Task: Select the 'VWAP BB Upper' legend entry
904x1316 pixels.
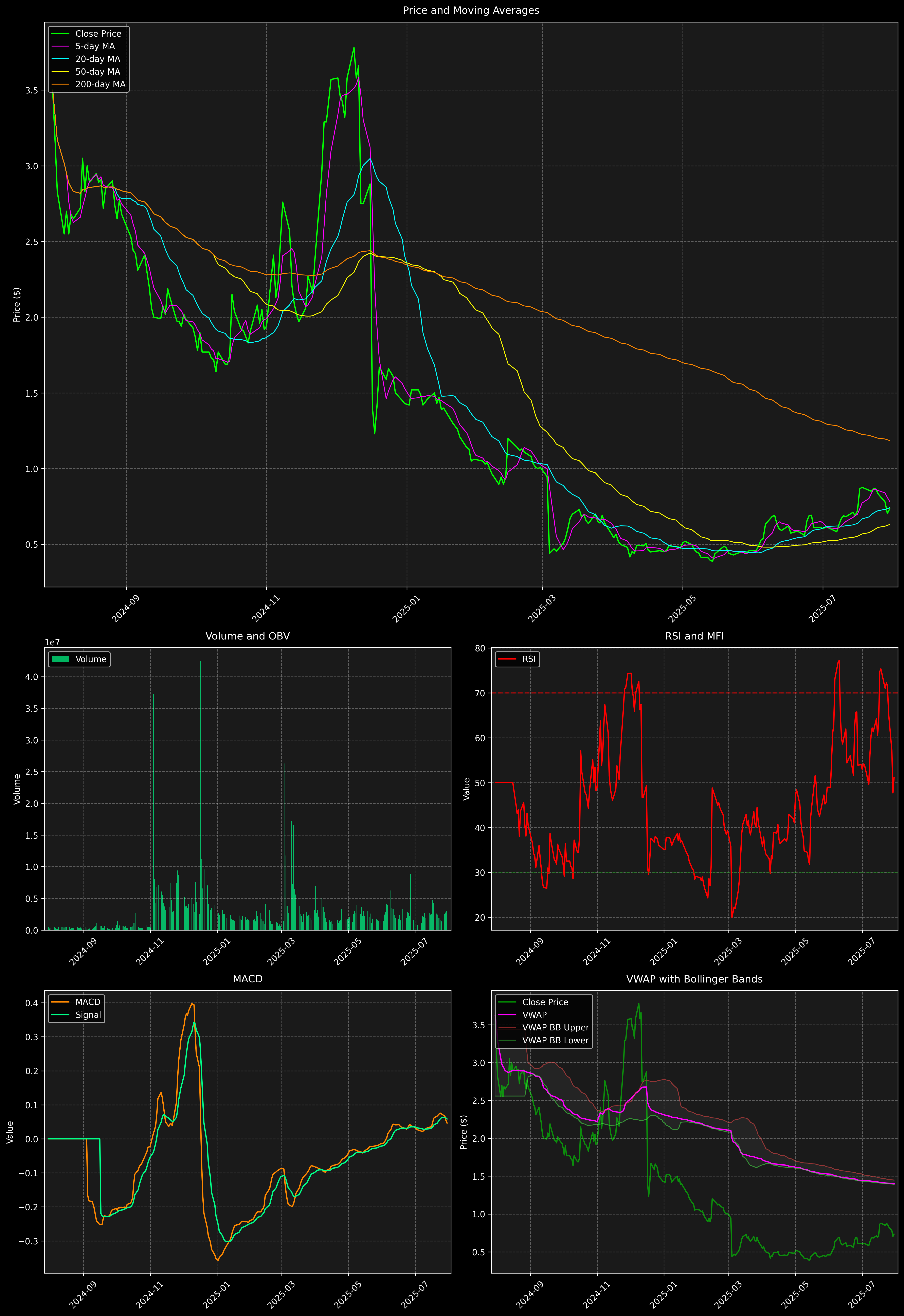Action: pyautogui.click(x=556, y=1028)
